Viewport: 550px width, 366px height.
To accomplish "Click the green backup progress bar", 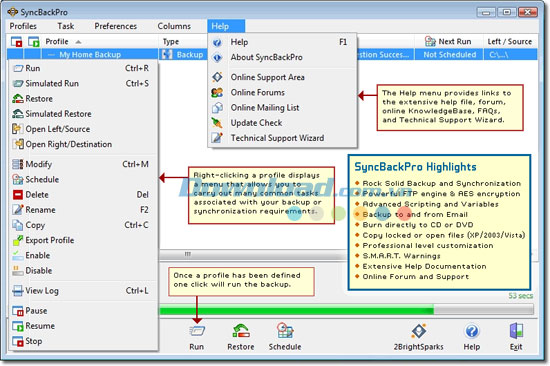I will [x=297, y=310].
